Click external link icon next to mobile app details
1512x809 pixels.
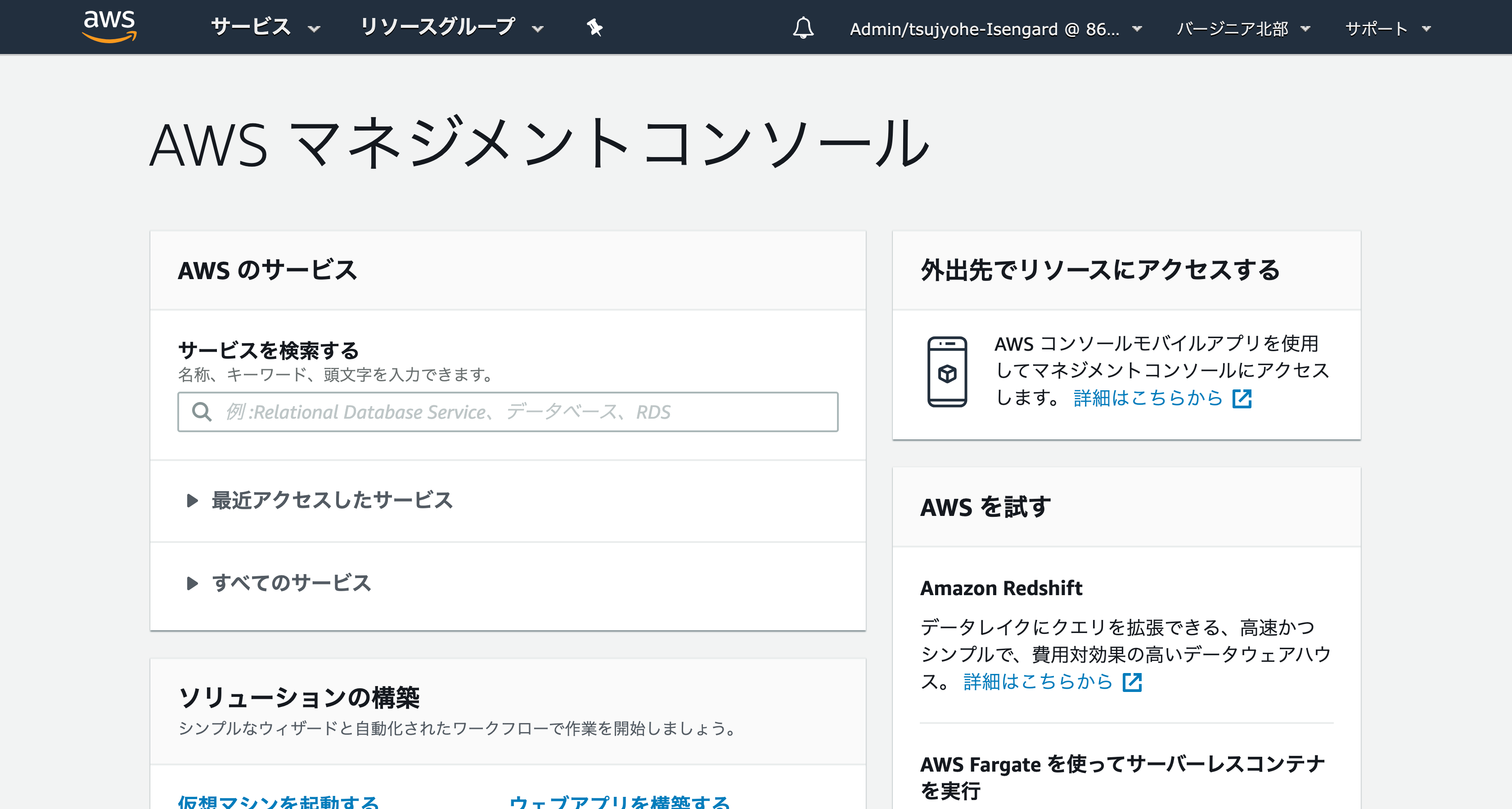[x=1242, y=398]
